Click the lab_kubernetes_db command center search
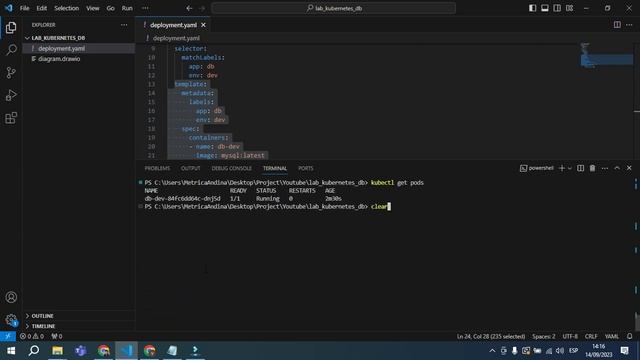 (333, 8)
